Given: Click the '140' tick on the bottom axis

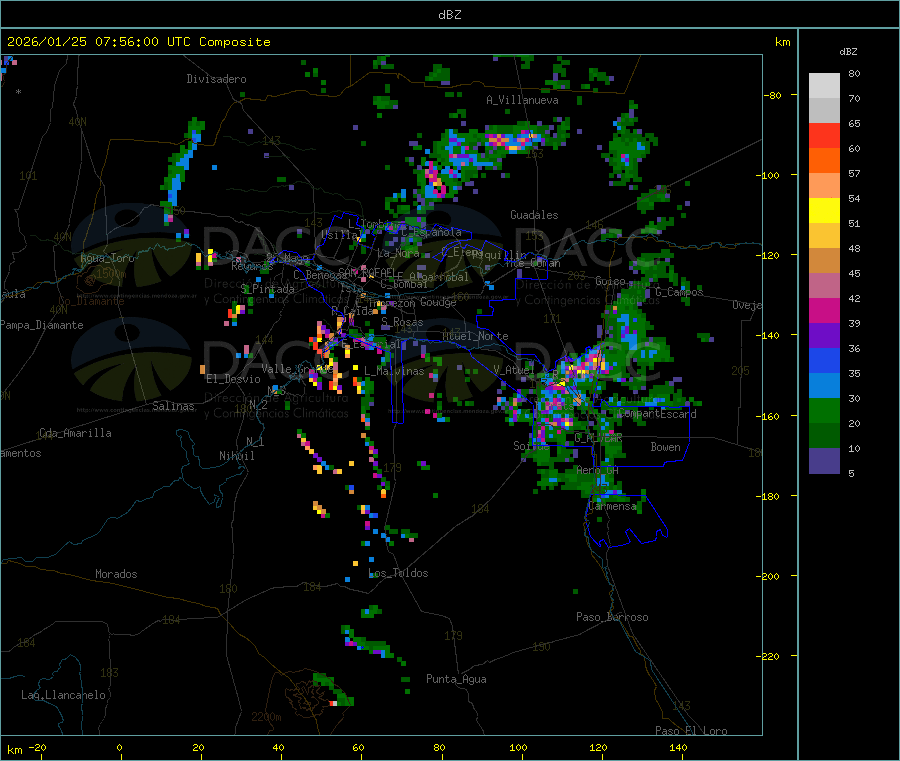Looking at the screenshot, I should (x=678, y=747).
